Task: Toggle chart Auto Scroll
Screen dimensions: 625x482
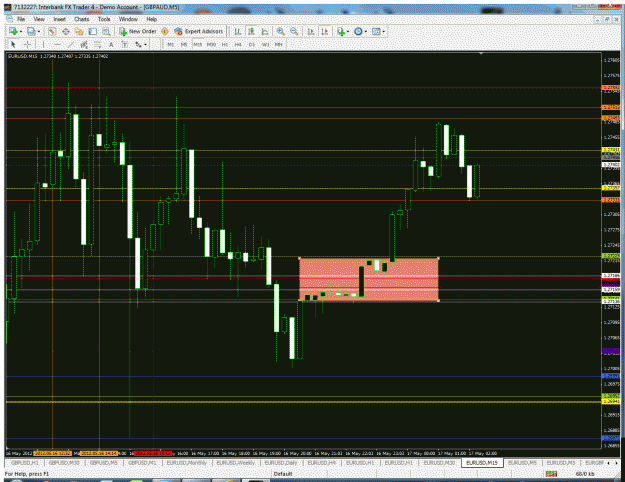Action: click(311, 31)
